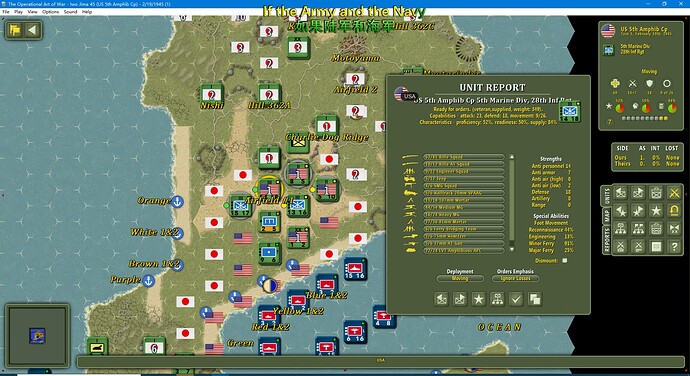The height and width of the screenshot is (376, 690).
Task: Click the overlapping windows icon in Unit Report
Action: coord(535,299)
